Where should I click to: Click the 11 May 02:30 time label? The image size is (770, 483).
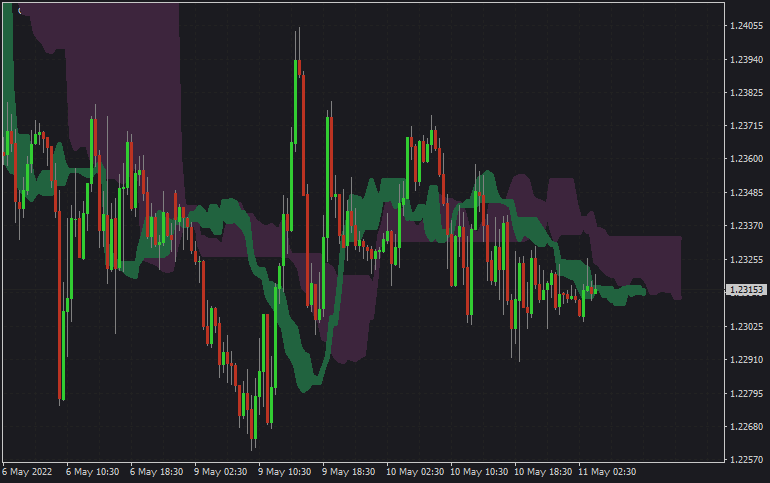[x=607, y=472]
